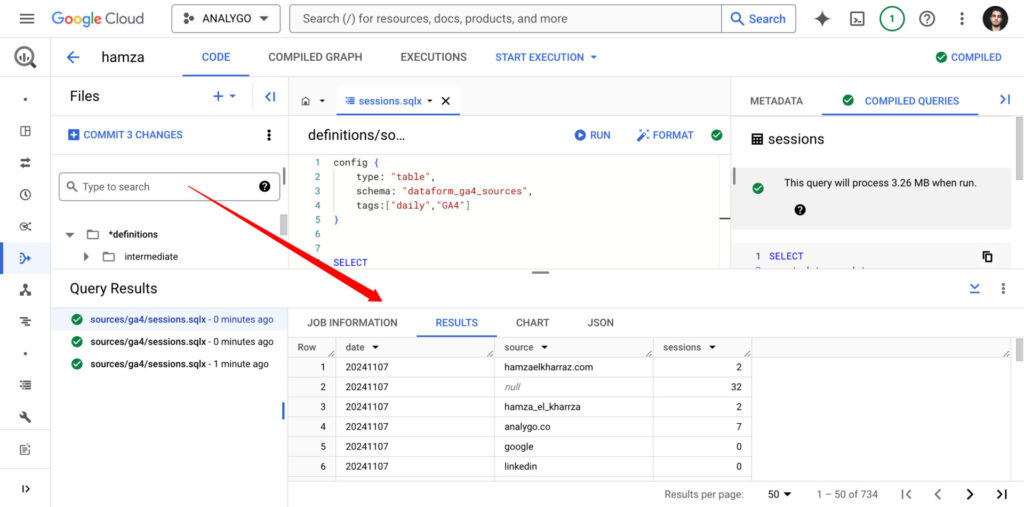The image size is (1024, 507).
Task: Open the ANALYGO project selector dropdown
Action: point(226,19)
